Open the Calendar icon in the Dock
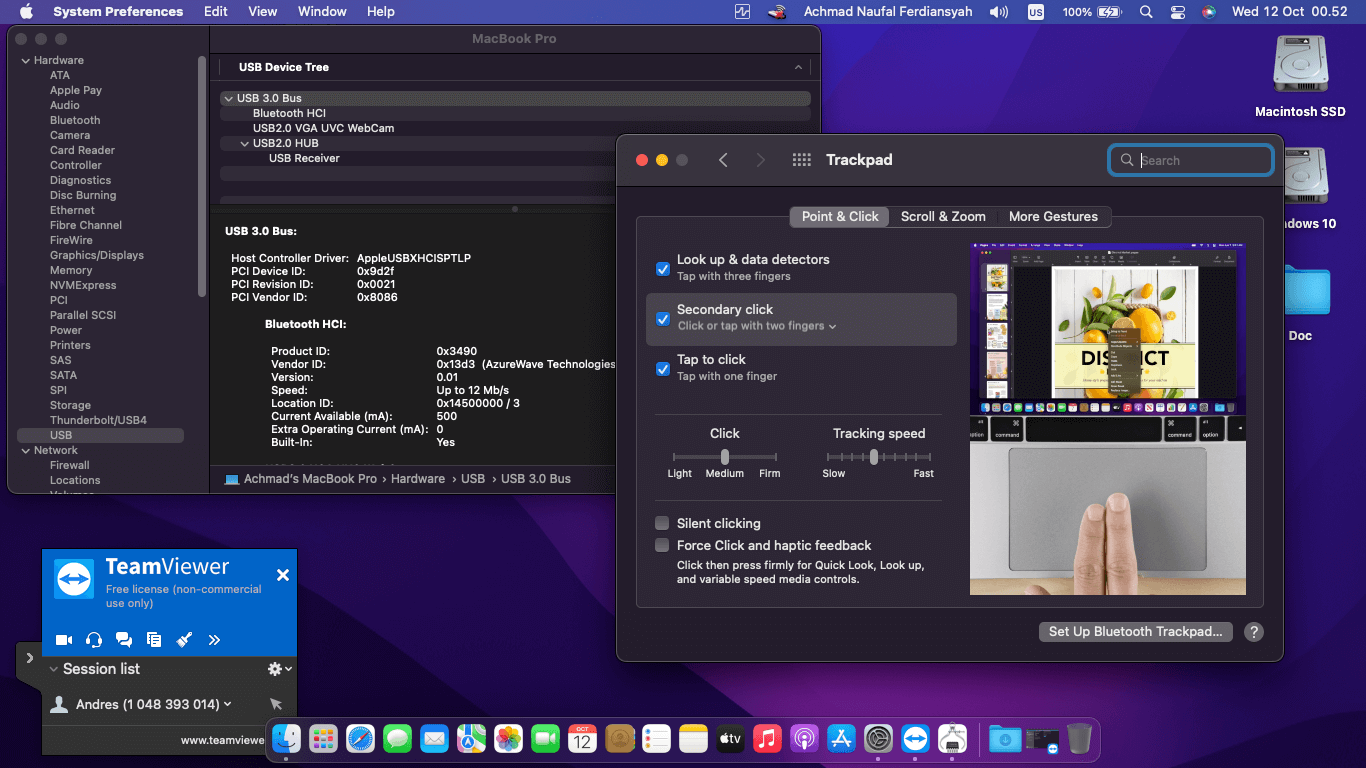1366x768 pixels. tap(583, 739)
